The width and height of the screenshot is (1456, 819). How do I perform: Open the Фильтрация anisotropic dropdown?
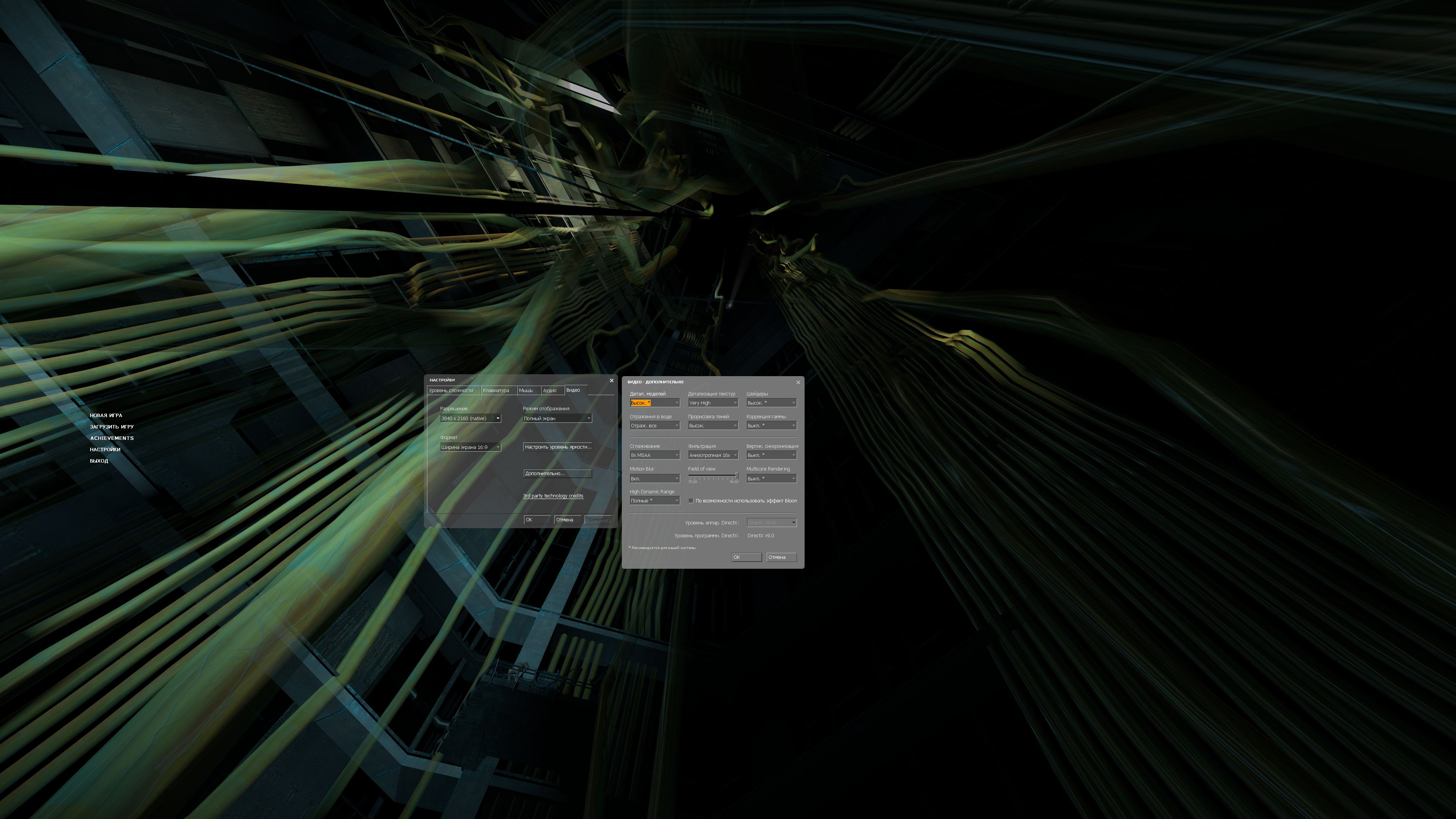[713, 455]
